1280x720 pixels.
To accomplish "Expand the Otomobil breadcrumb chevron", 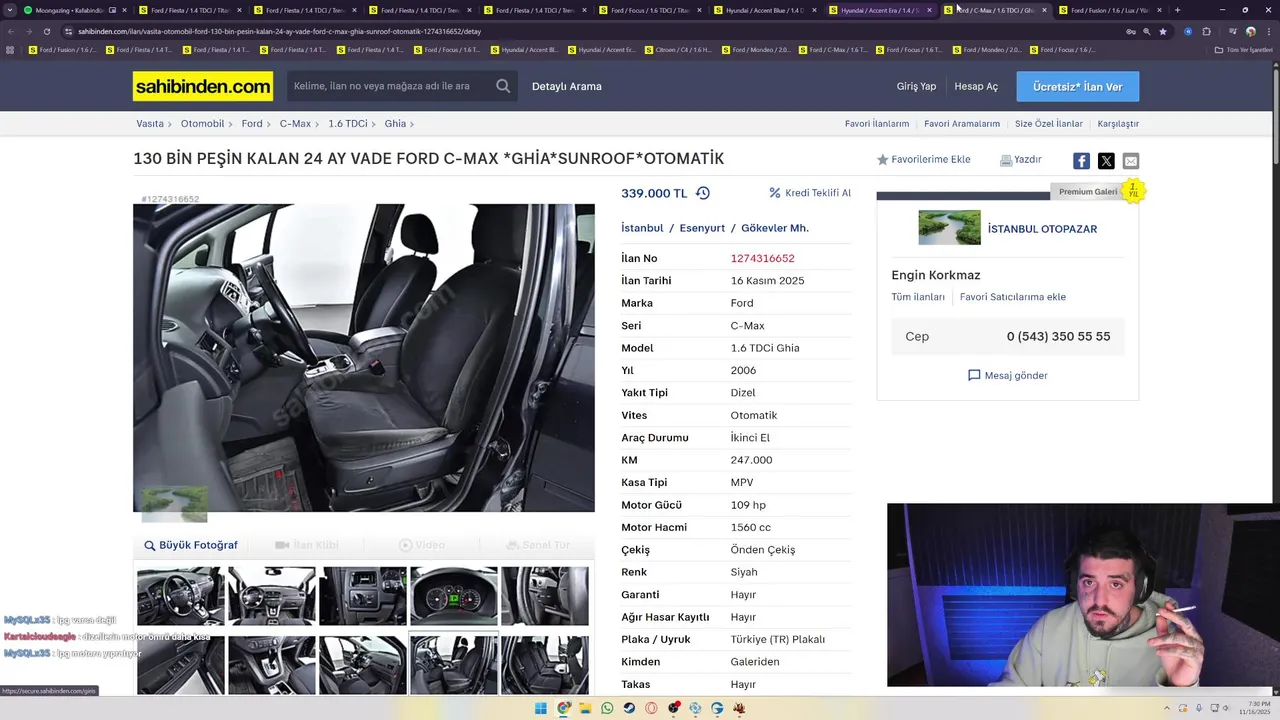I will coord(232,124).
